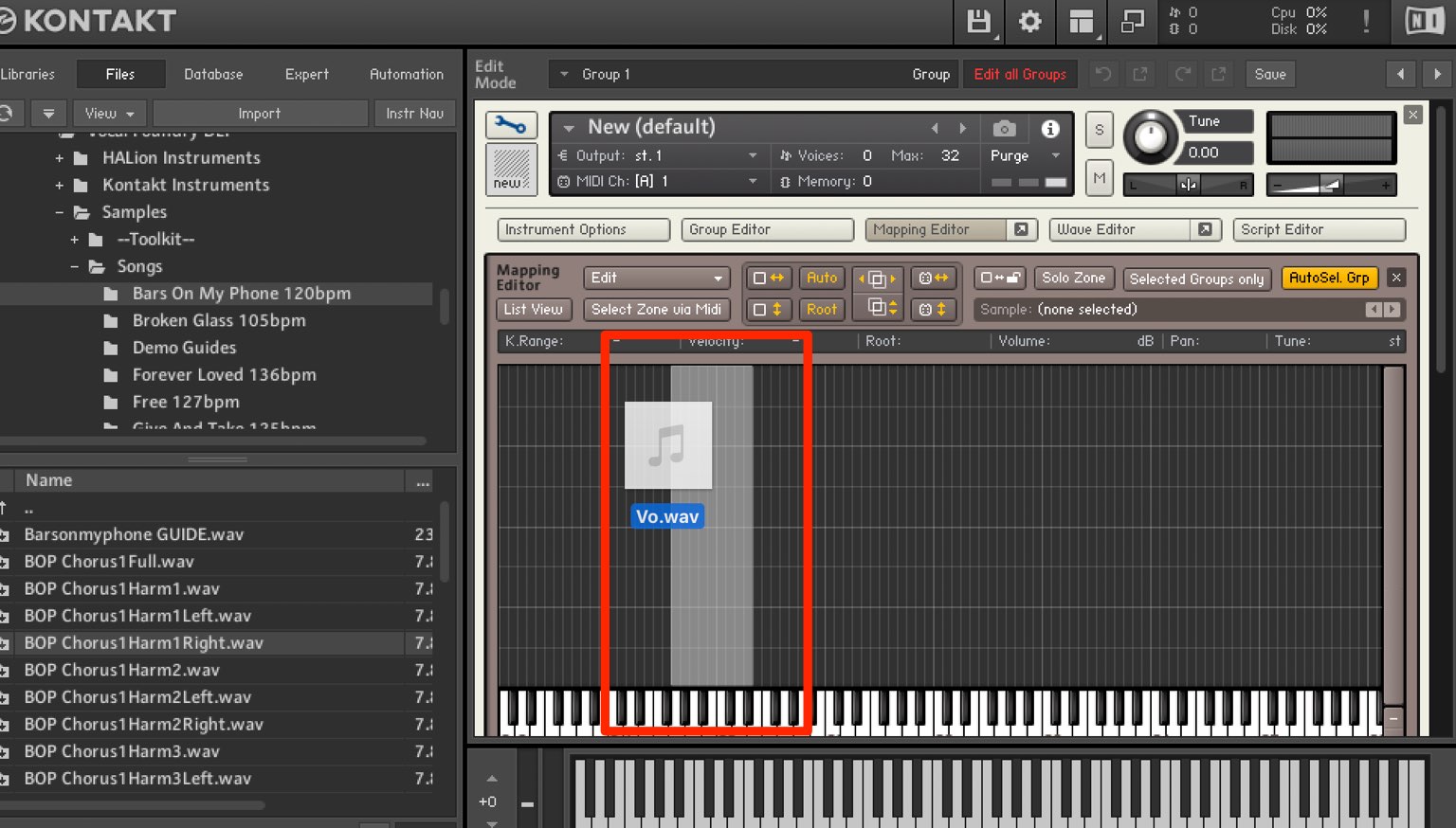Click the horizontal auto-spread zones icon
Image resolution: width=1456 pixels, height=828 pixels.
point(878,279)
